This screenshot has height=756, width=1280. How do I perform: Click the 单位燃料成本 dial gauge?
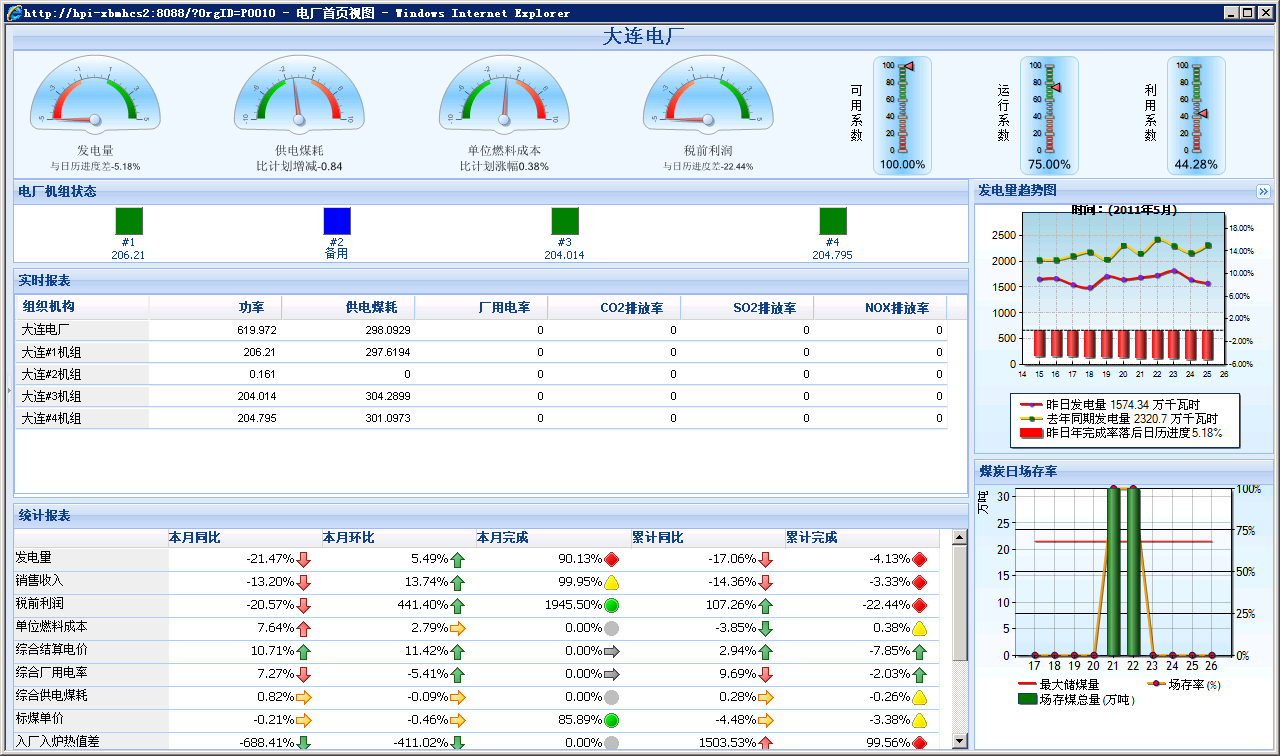tap(504, 93)
